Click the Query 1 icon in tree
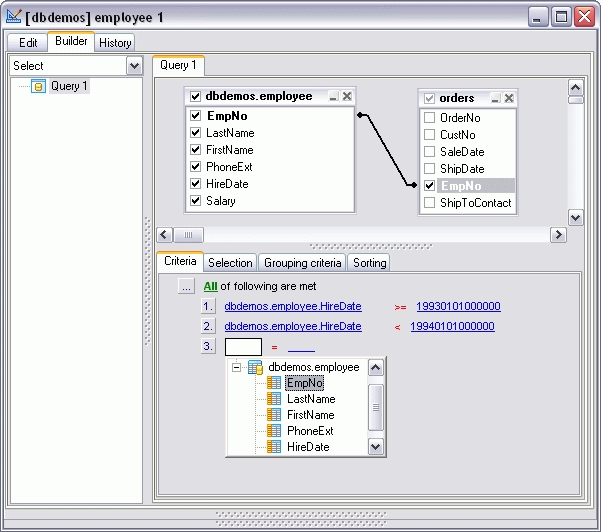This screenshot has height=532, width=601. (x=39, y=87)
